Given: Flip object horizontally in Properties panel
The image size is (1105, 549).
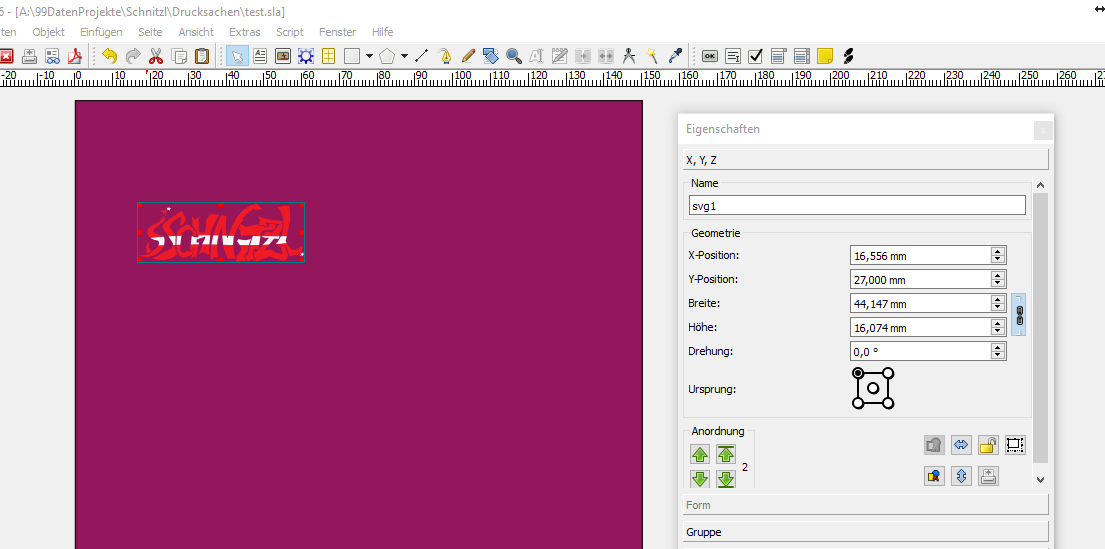Looking at the screenshot, I should 961,446.
